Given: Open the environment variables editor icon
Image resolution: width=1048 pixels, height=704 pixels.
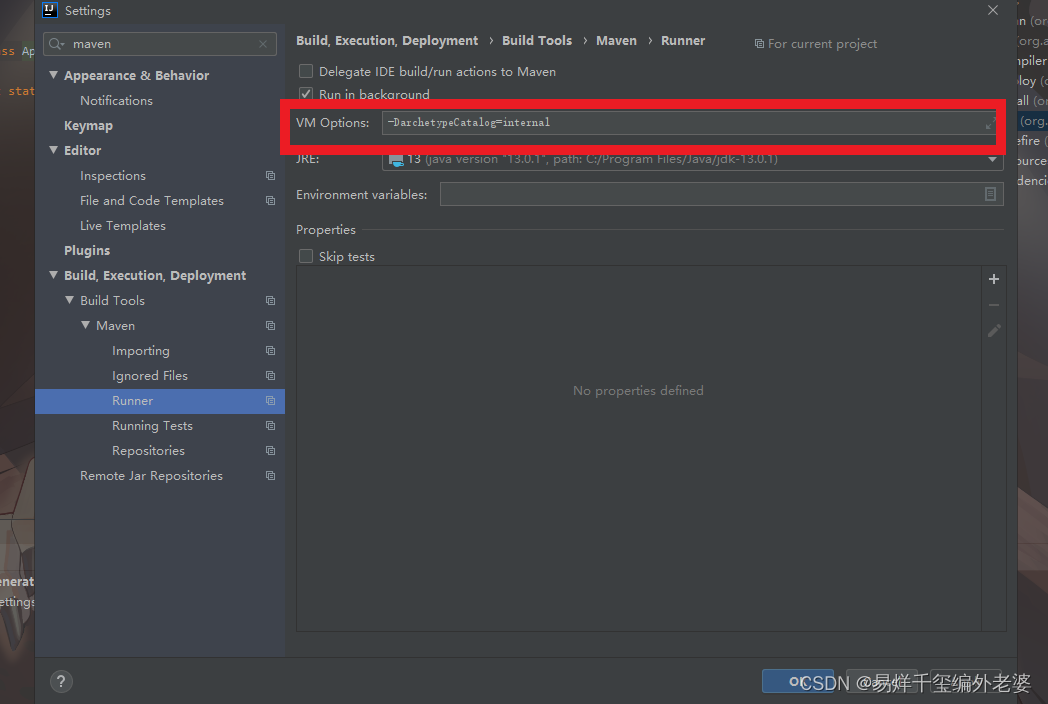Looking at the screenshot, I should [991, 194].
